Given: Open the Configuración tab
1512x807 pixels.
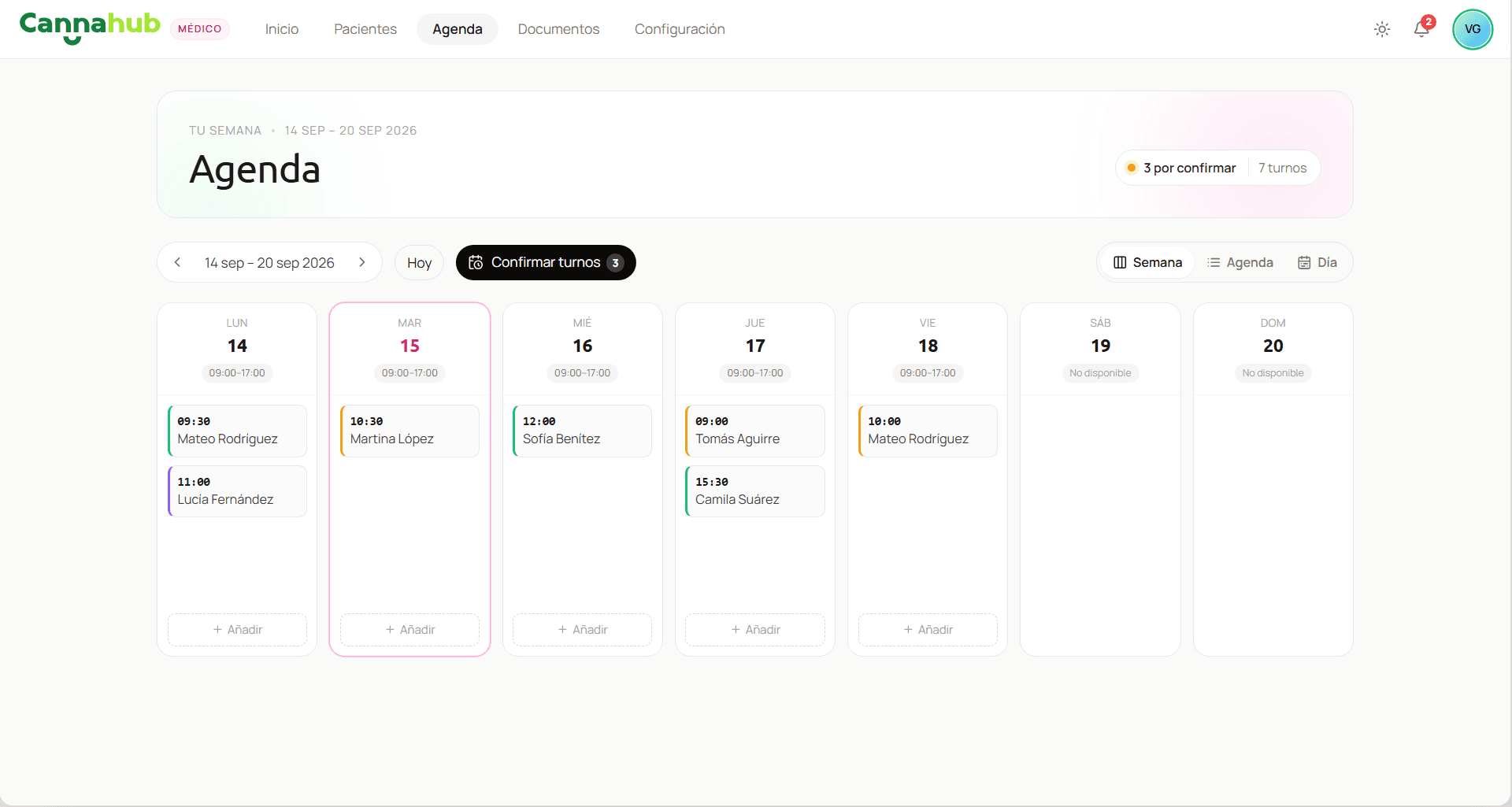Looking at the screenshot, I should pyautogui.click(x=680, y=29).
